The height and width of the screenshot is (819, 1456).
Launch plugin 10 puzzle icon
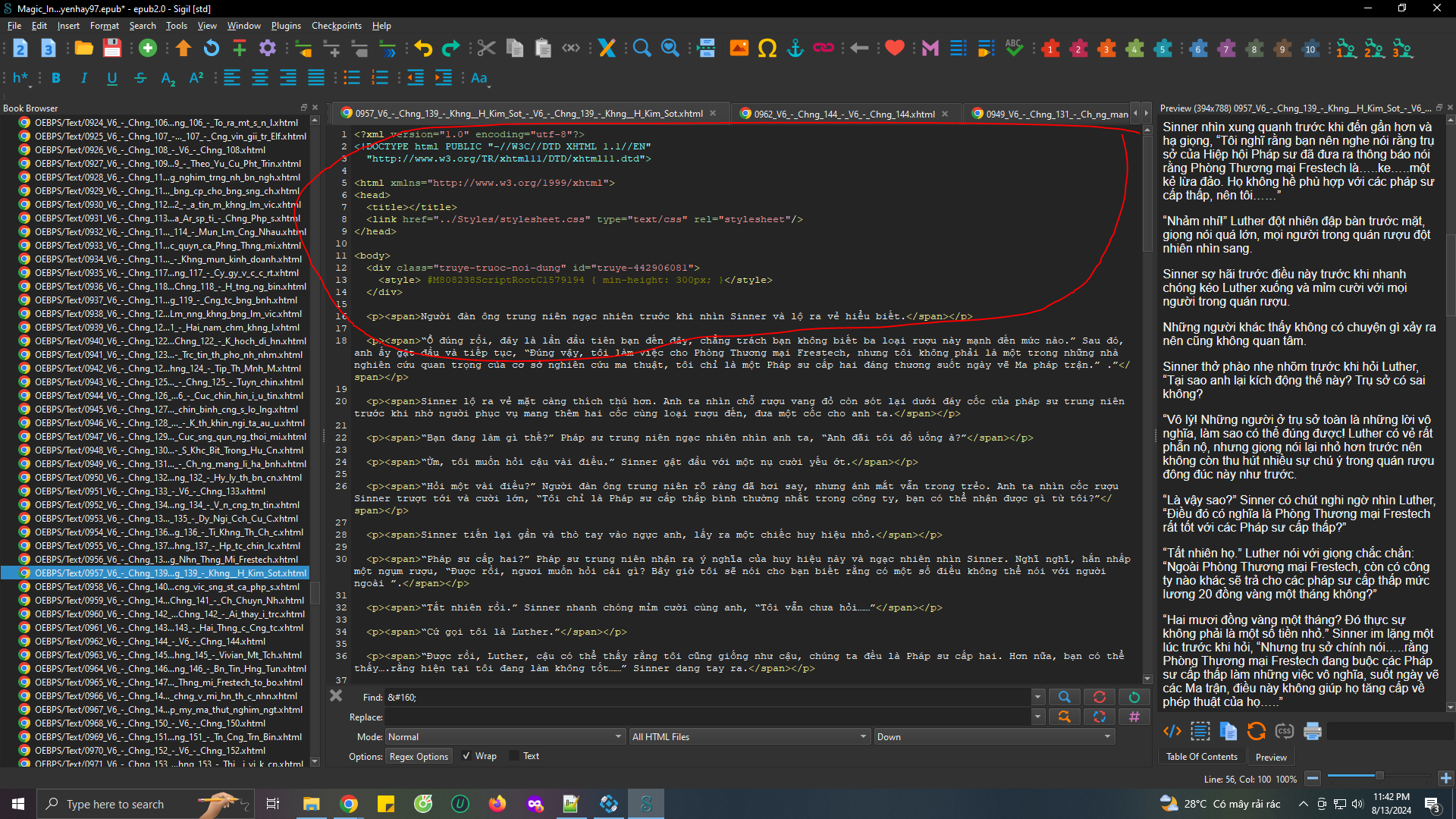[1310, 49]
